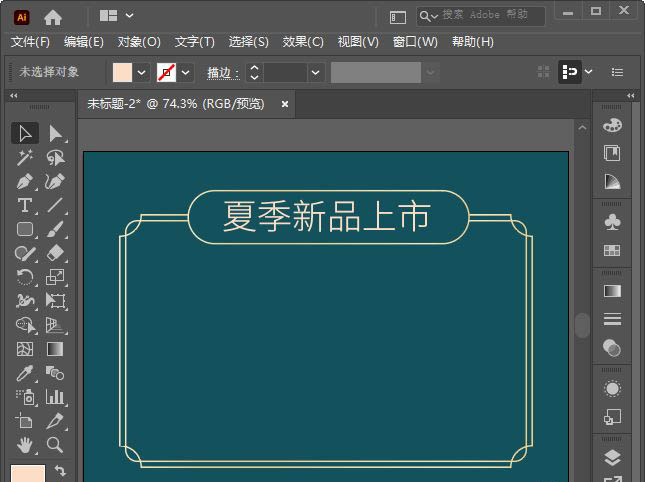The height and width of the screenshot is (482, 645).
Task: Open the Graphic Styles panel
Action: point(612,417)
